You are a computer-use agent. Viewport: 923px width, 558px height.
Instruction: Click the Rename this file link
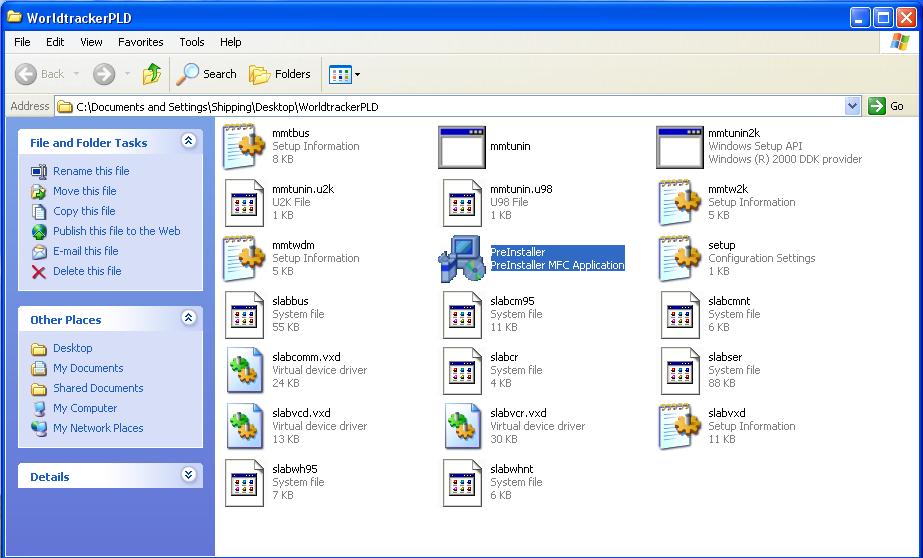[x=91, y=171]
